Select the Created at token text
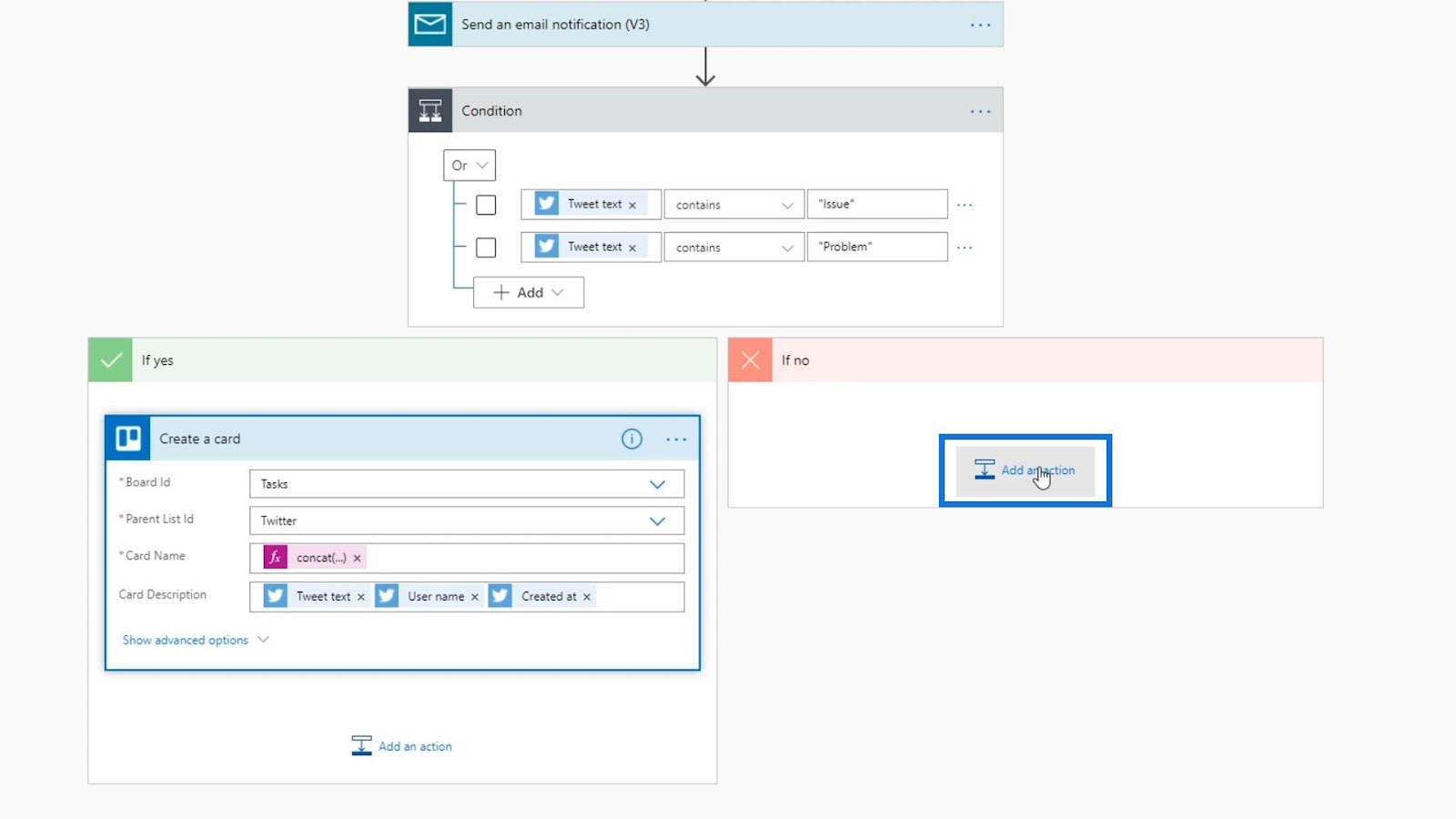The height and width of the screenshot is (819, 1456). (x=549, y=596)
